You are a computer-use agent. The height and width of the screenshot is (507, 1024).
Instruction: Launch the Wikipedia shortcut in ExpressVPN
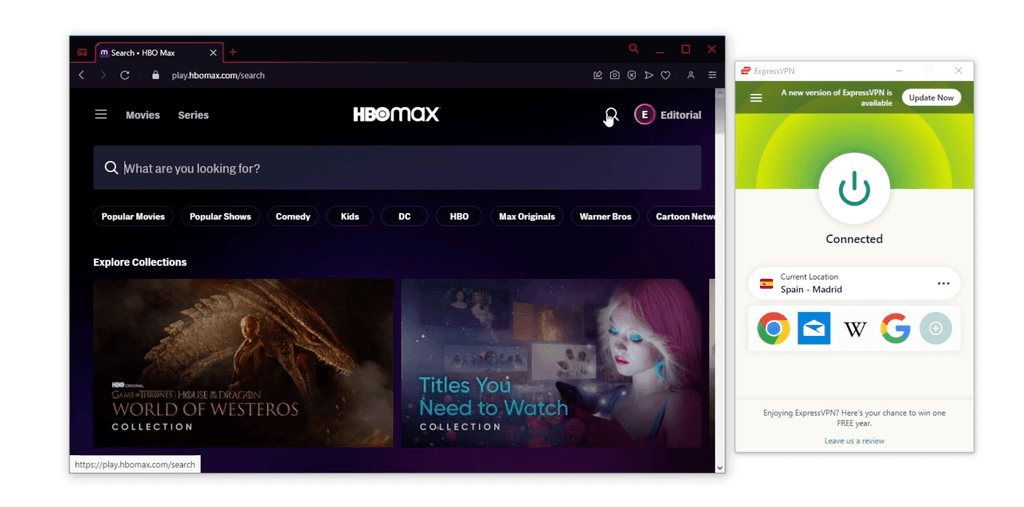tap(855, 329)
